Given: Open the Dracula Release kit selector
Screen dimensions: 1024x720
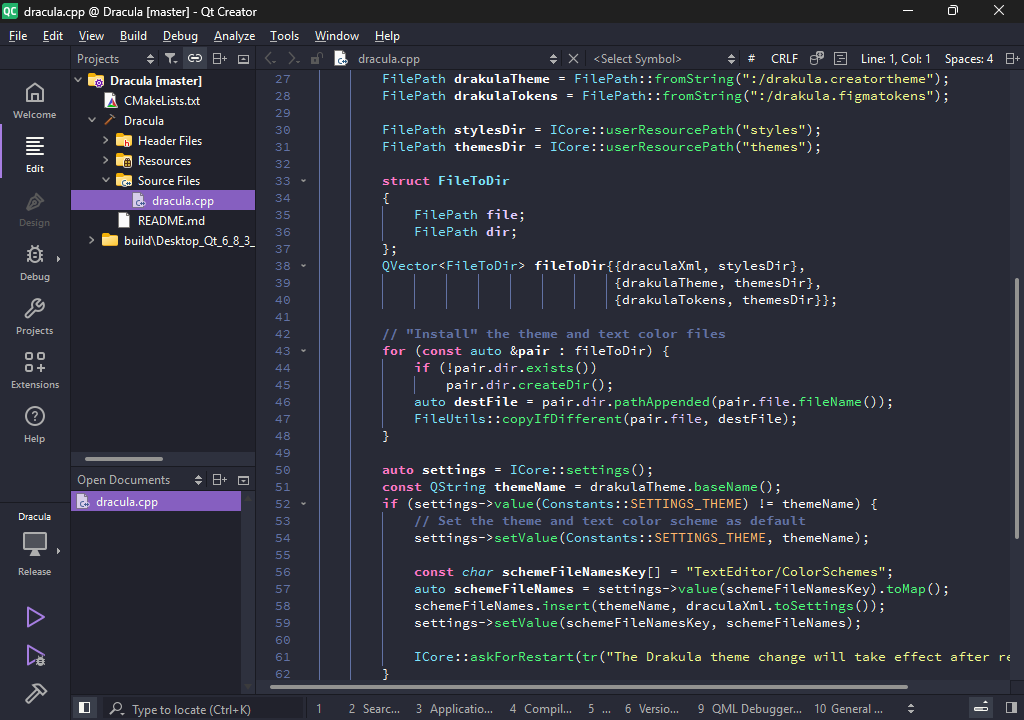Looking at the screenshot, I should (35, 544).
